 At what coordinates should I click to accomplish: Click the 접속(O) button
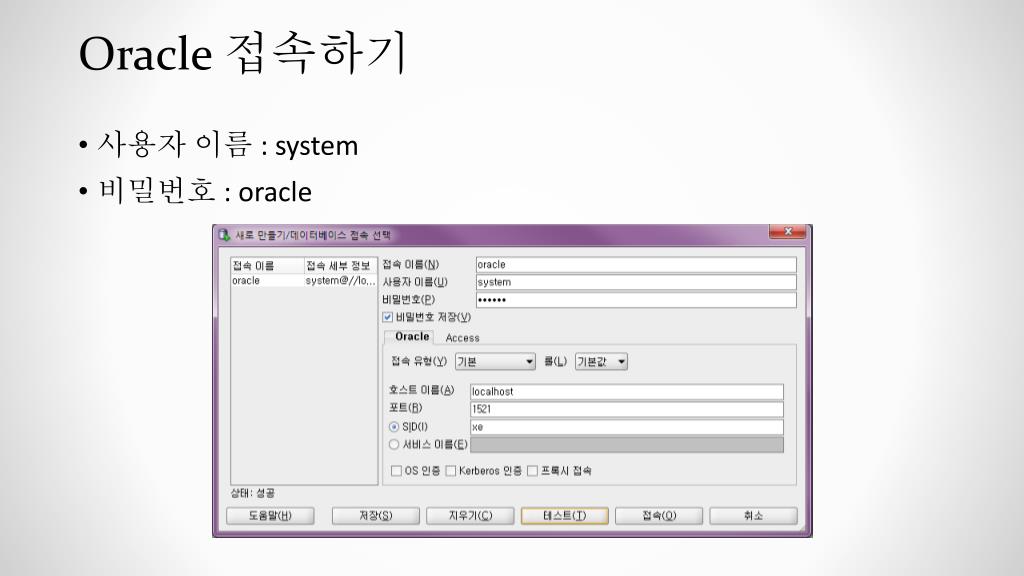click(x=659, y=516)
